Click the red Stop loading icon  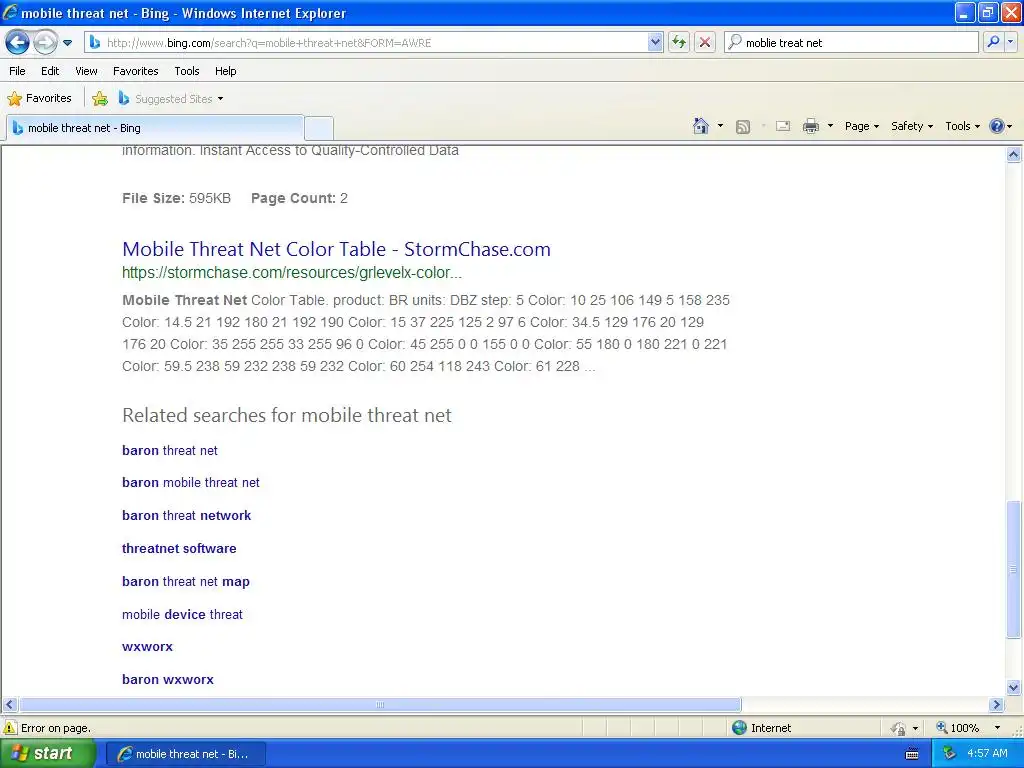tap(705, 42)
